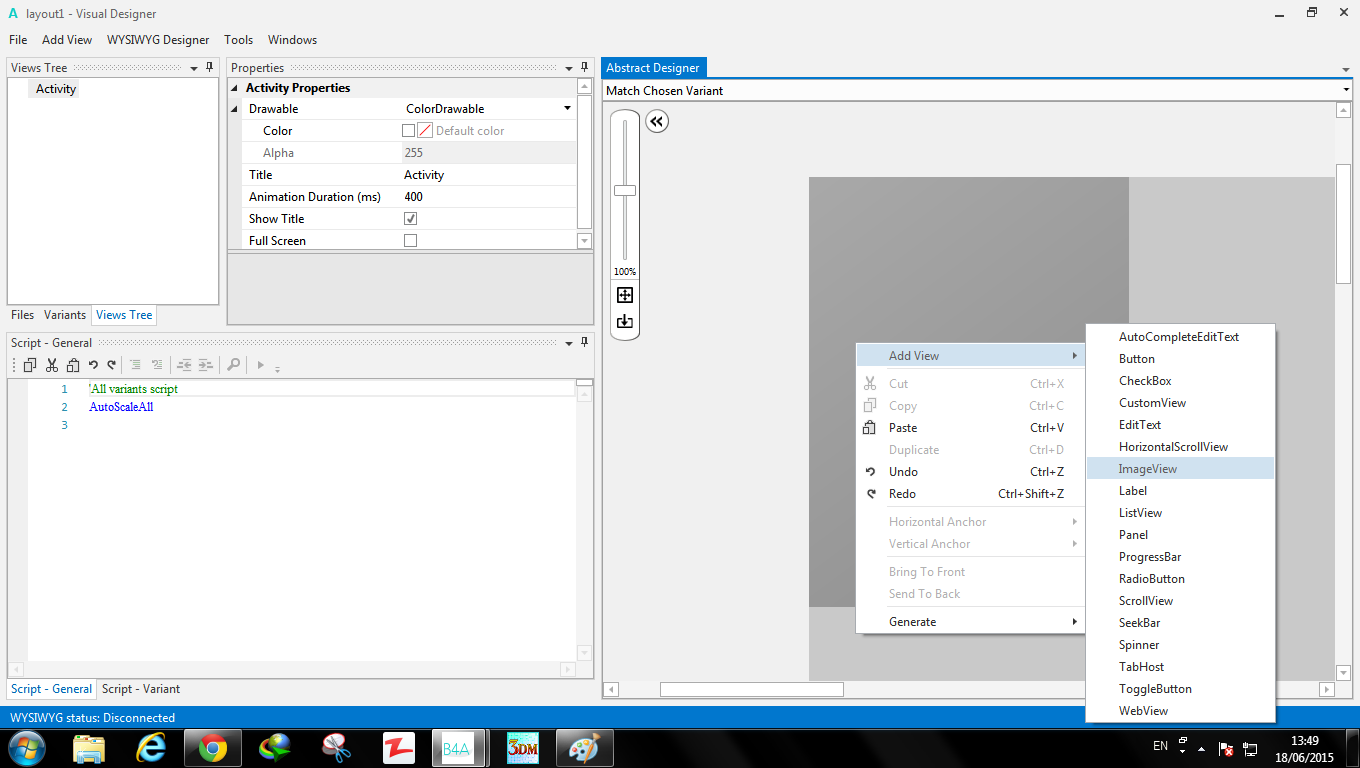Switch to the Script - Variant tab
The image size is (1360, 768).
[141, 689]
